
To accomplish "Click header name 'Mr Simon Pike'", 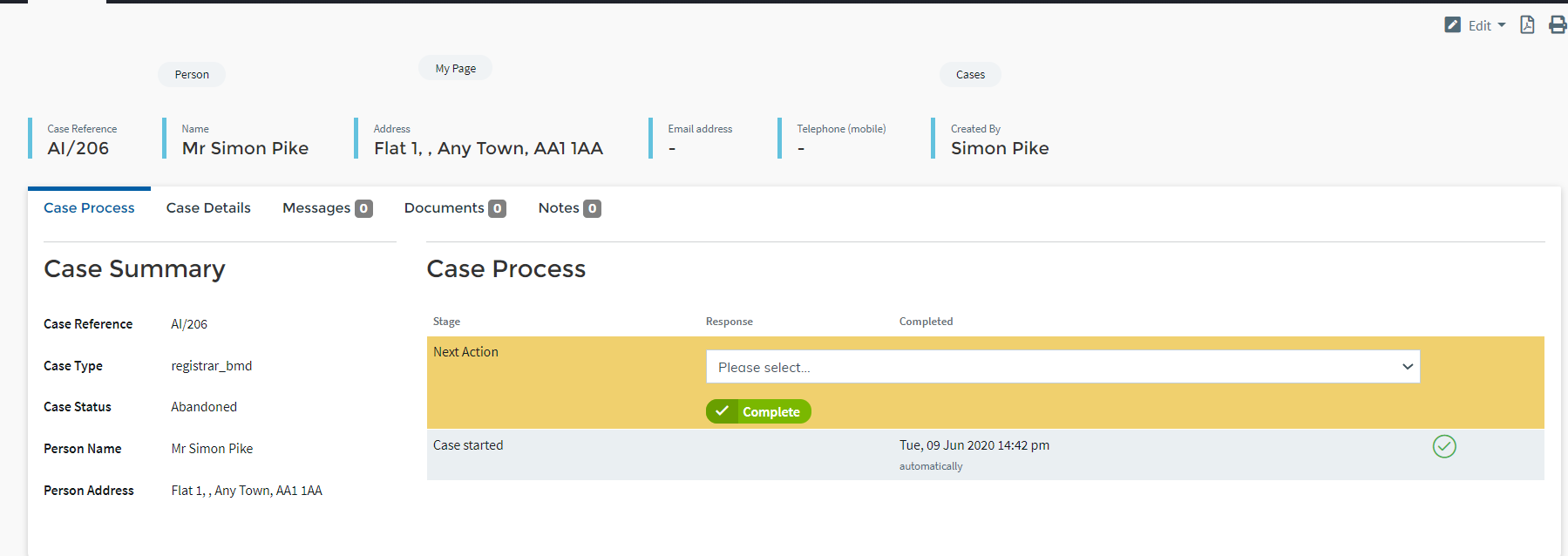I will 245,149.
